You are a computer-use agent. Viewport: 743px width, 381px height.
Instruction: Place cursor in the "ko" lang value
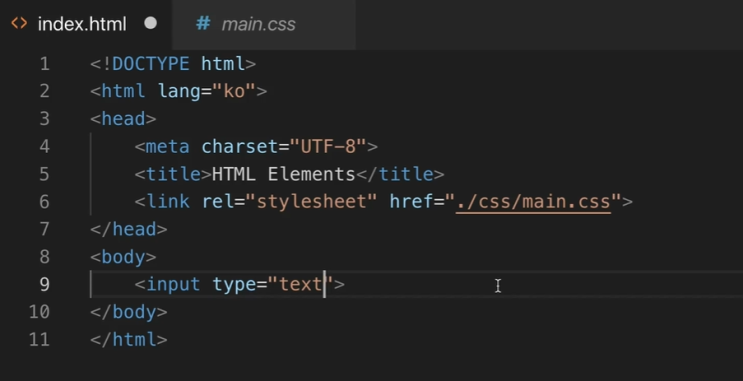234,91
